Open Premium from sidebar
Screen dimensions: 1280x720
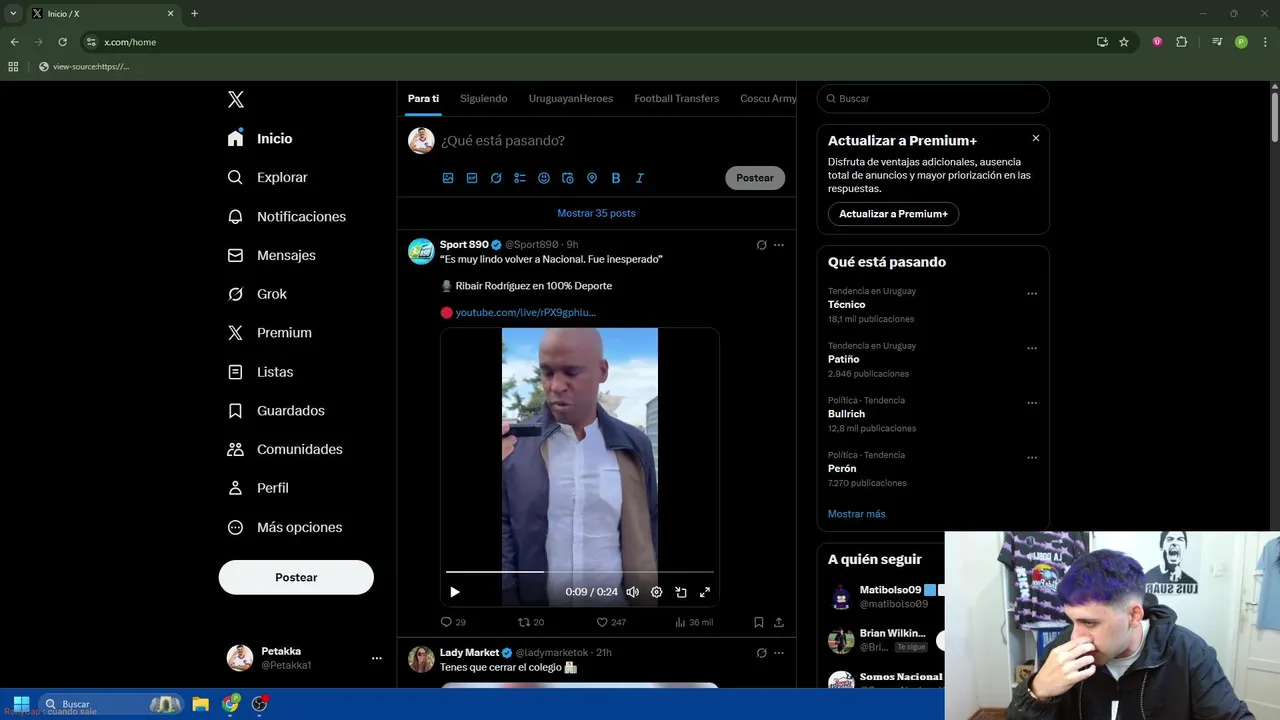coord(269,333)
